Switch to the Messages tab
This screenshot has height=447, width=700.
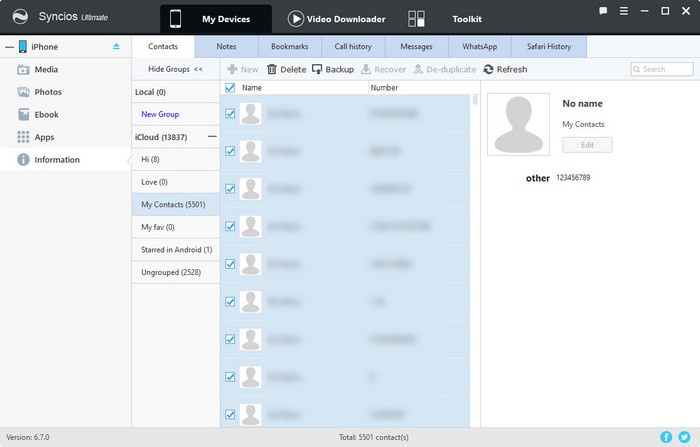(x=417, y=46)
